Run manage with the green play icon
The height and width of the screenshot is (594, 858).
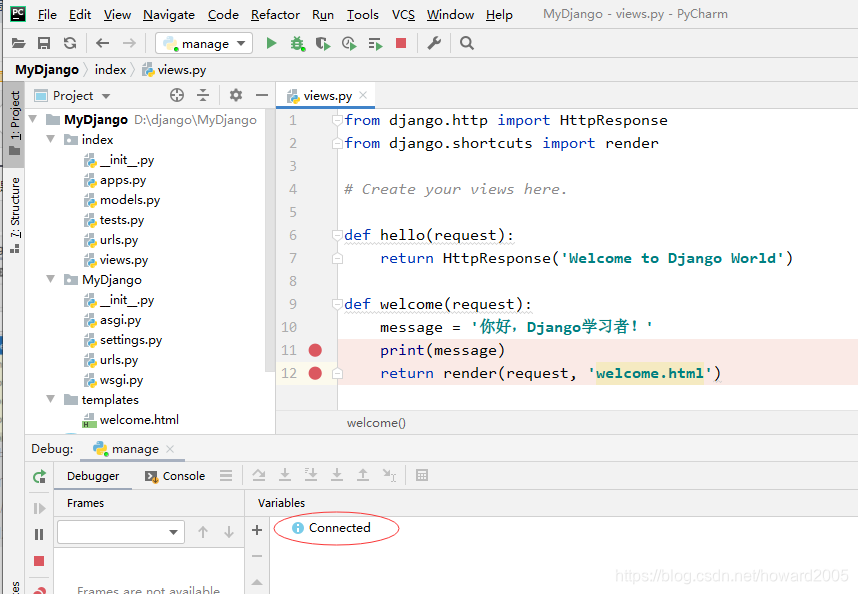271,43
